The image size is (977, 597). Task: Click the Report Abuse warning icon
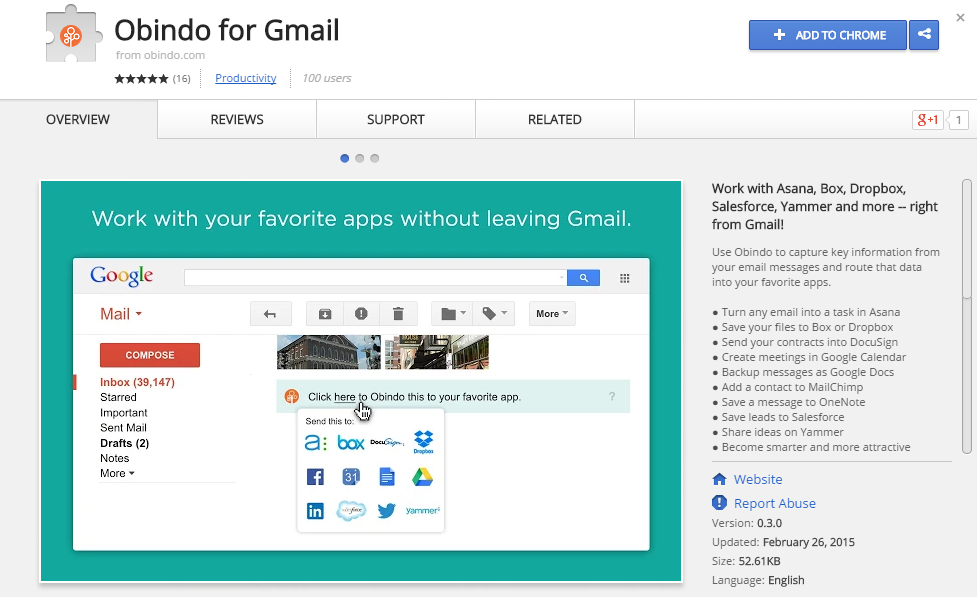pos(719,503)
